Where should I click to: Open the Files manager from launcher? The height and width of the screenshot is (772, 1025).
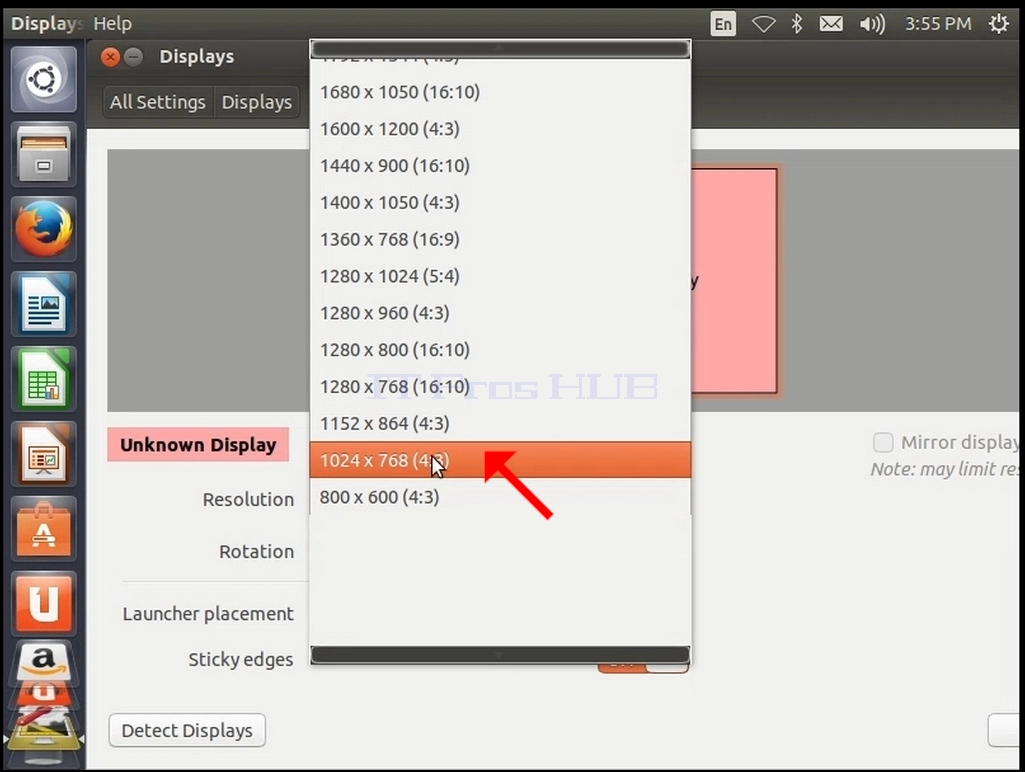(x=44, y=154)
